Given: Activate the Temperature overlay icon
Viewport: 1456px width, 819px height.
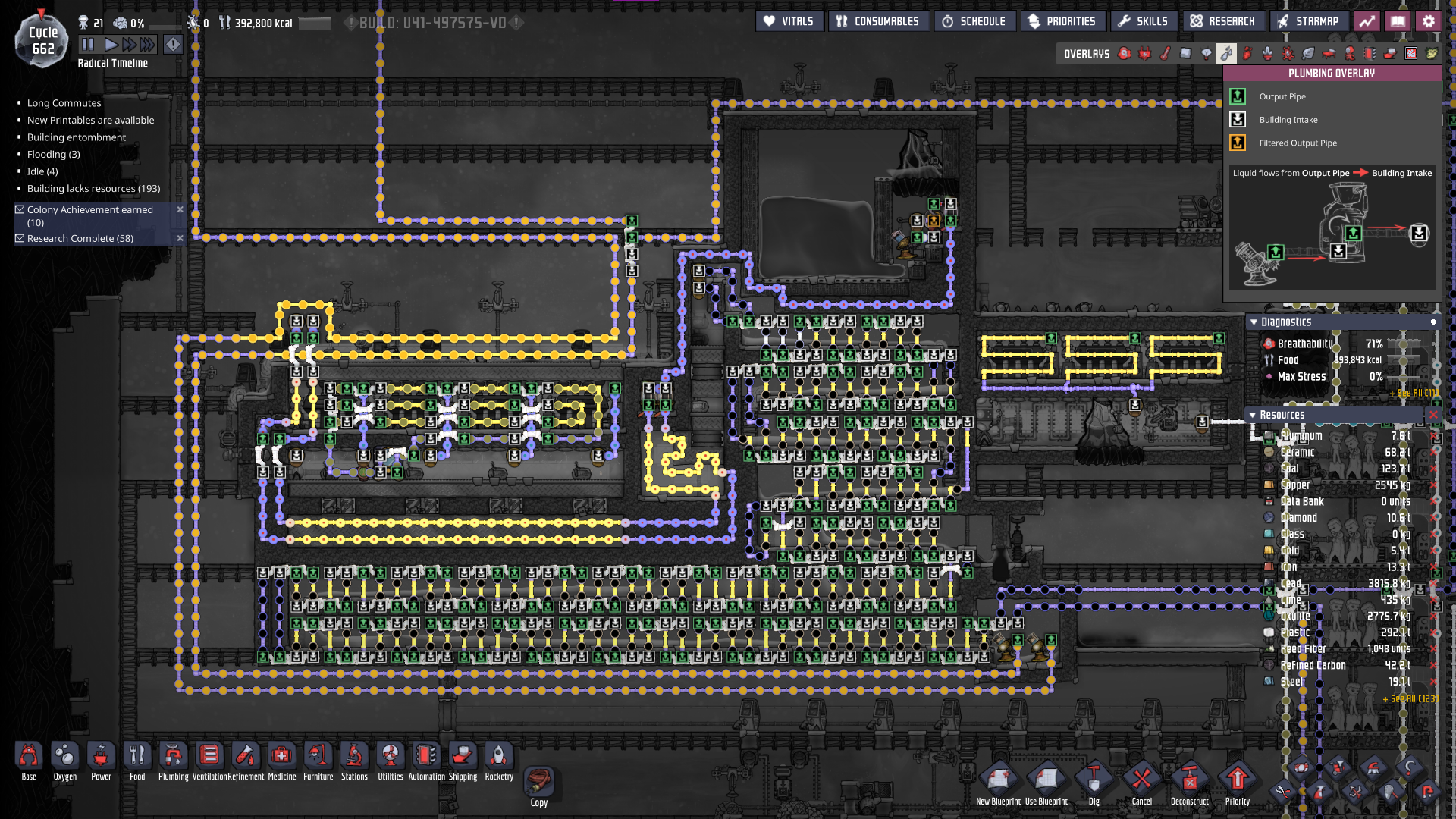Looking at the screenshot, I should coord(1166,53).
